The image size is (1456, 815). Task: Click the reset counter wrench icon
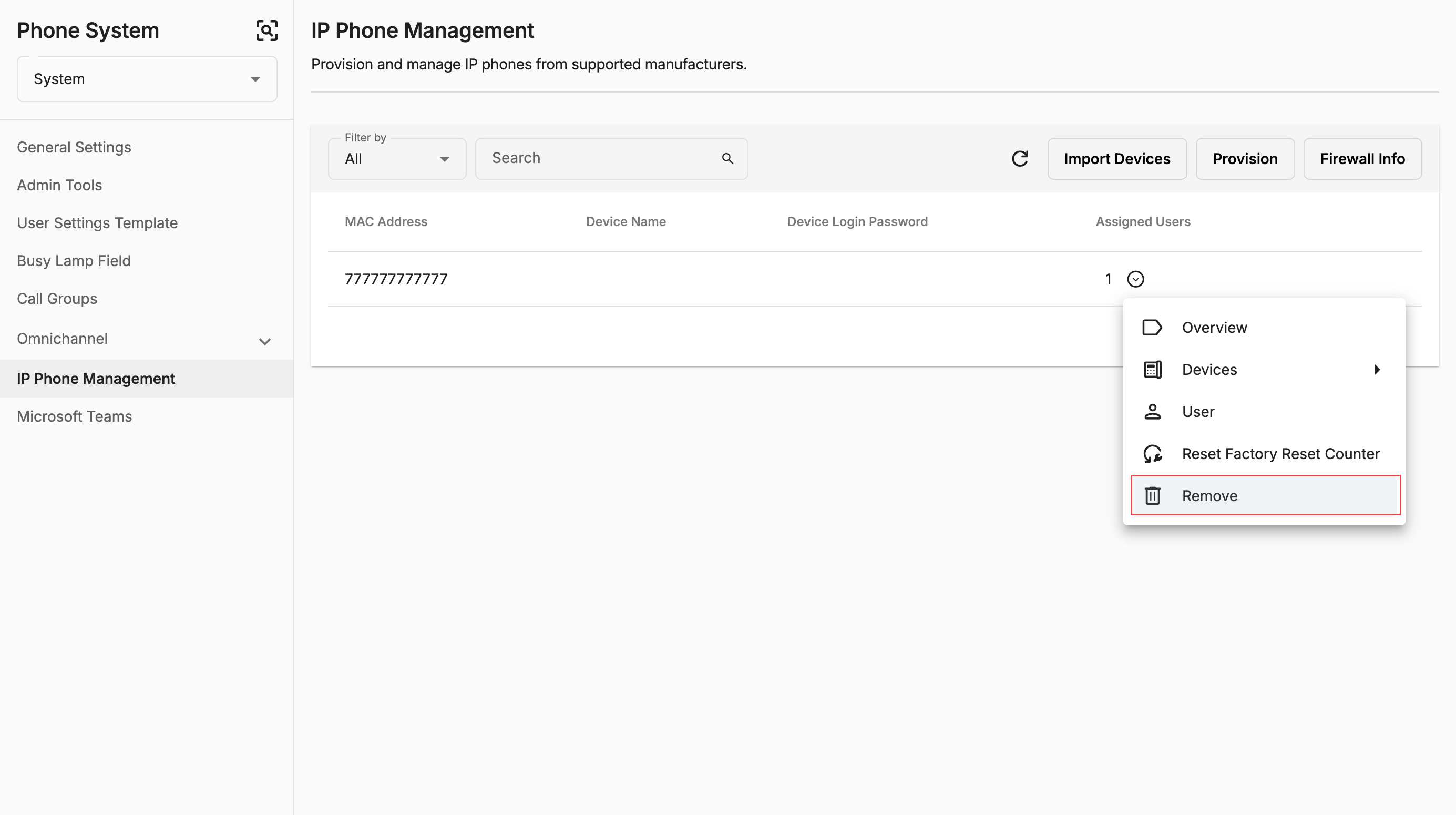[1153, 454]
